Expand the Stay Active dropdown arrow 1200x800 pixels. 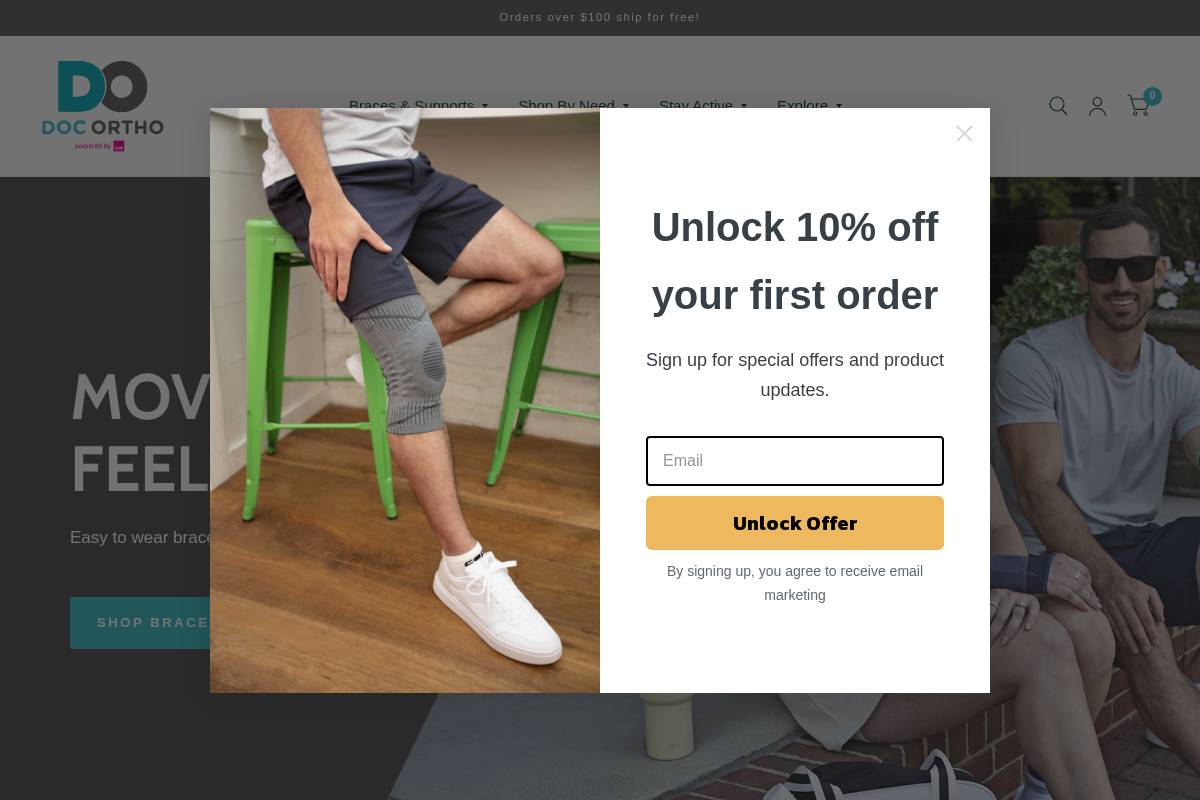tap(743, 106)
